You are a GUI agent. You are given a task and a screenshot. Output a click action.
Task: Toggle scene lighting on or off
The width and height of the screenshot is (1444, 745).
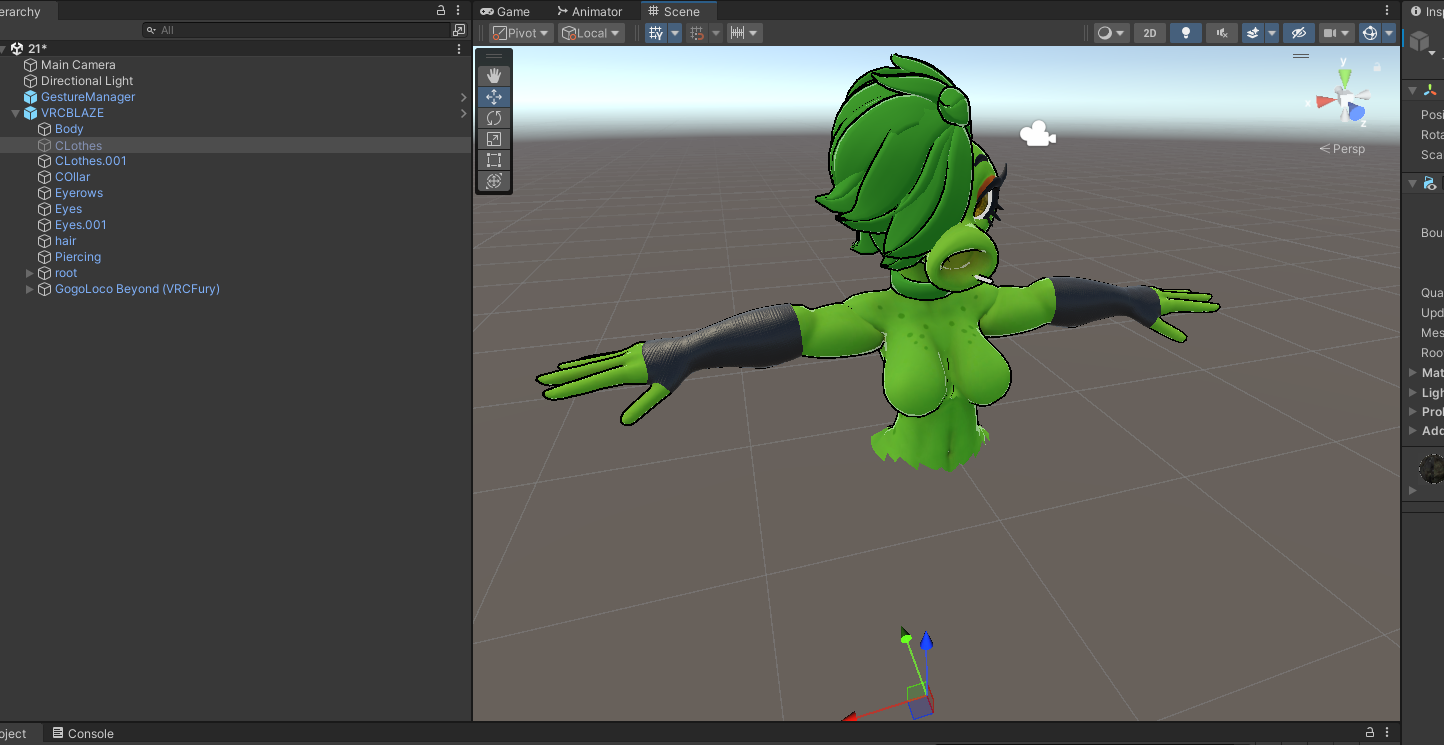point(1186,33)
